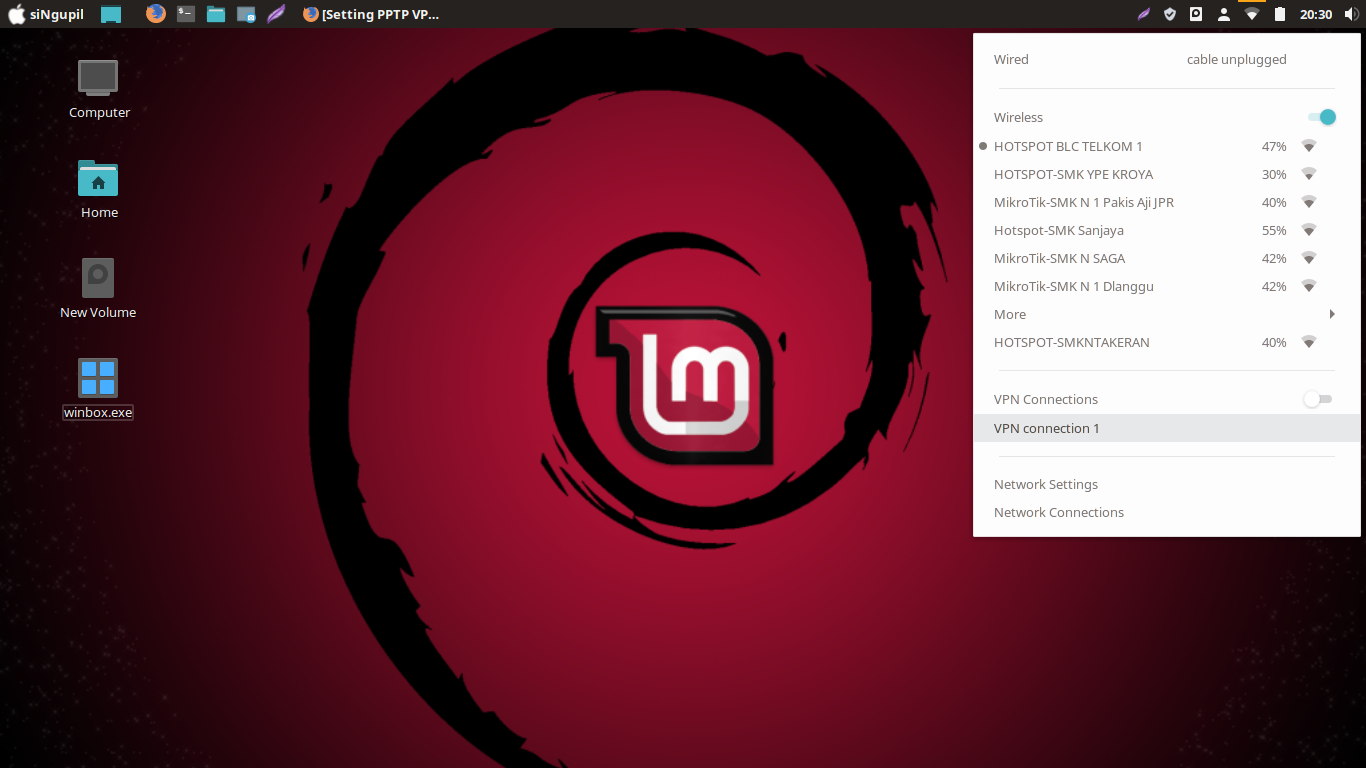Open the New Volume drive icon

(98, 289)
